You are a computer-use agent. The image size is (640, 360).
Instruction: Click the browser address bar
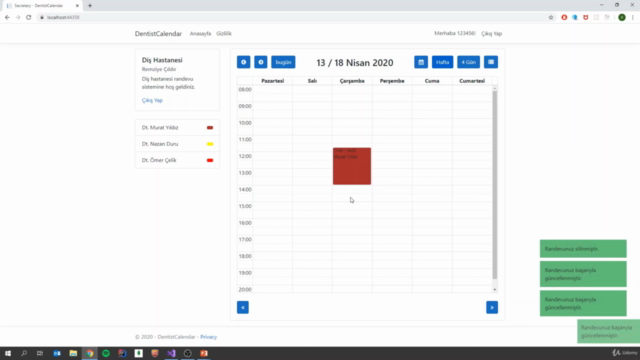(x=294, y=17)
